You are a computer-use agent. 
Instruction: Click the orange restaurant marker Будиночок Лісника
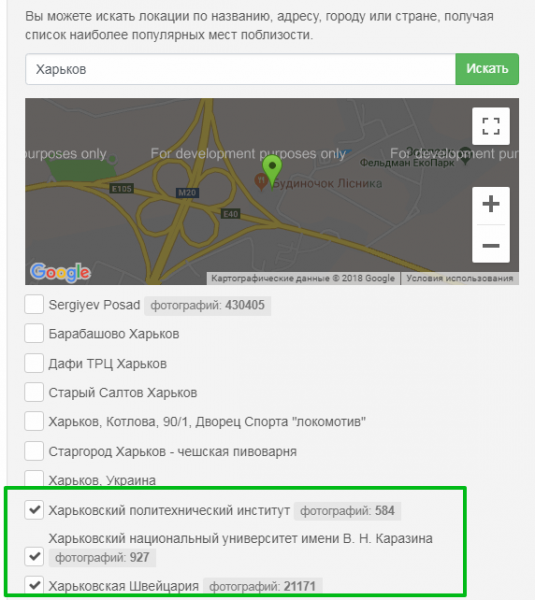click(261, 181)
